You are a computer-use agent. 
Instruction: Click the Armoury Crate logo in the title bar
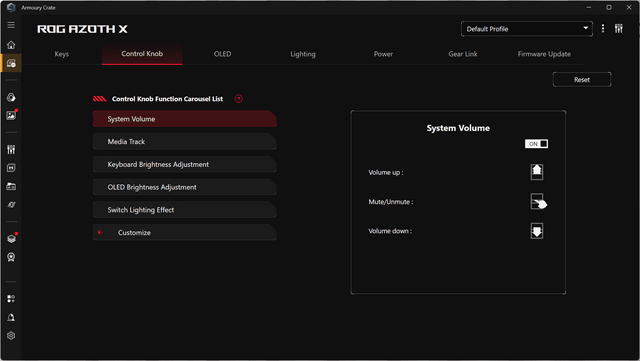point(11,7)
